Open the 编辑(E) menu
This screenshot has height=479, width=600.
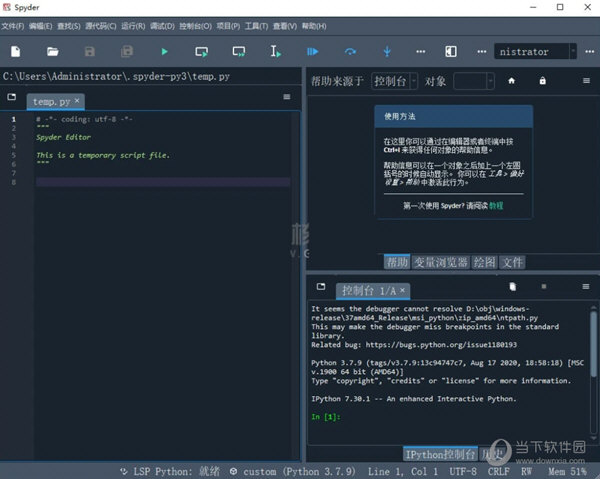point(41,26)
